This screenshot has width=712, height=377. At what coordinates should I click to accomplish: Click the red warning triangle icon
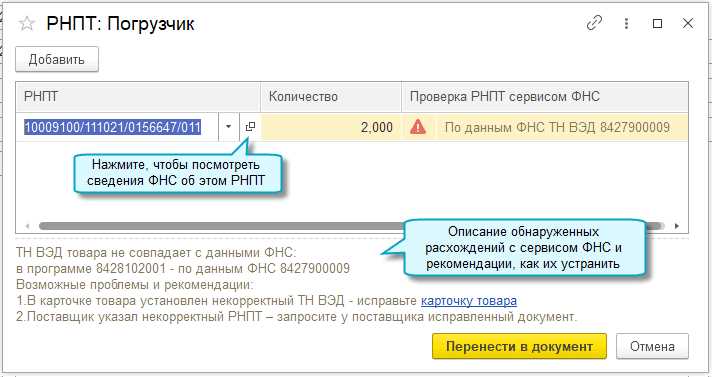pos(418,127)
